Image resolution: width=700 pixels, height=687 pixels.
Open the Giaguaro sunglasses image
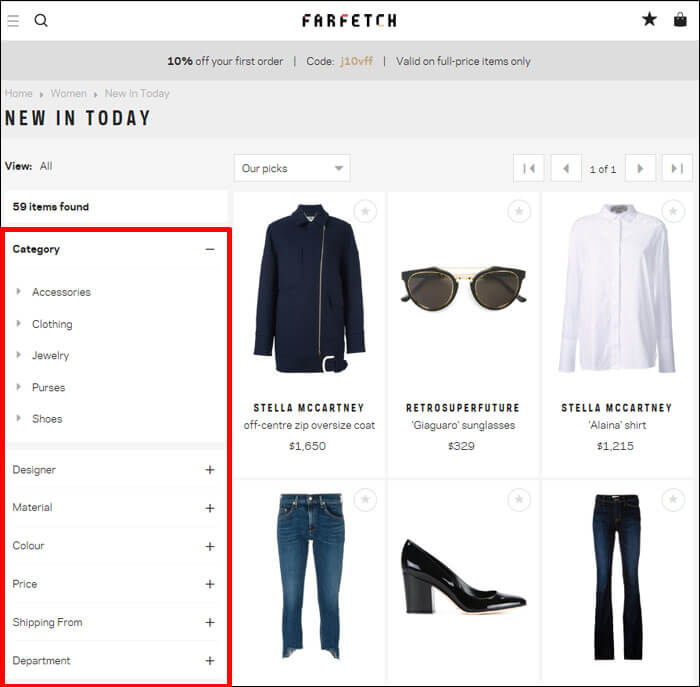(x=463, y=288)
